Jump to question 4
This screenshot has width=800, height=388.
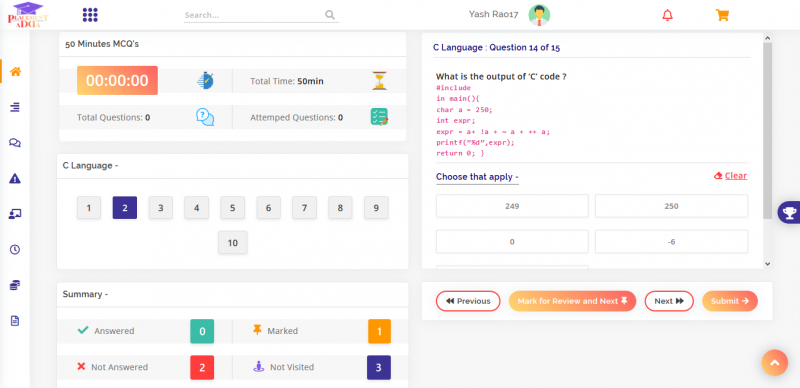click(196, 208)
